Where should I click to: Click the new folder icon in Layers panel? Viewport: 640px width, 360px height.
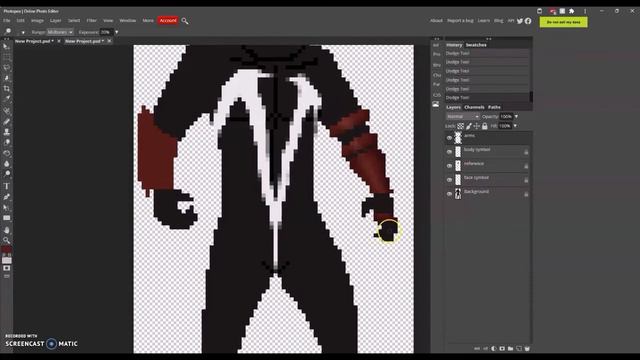[x=510, y=349]
